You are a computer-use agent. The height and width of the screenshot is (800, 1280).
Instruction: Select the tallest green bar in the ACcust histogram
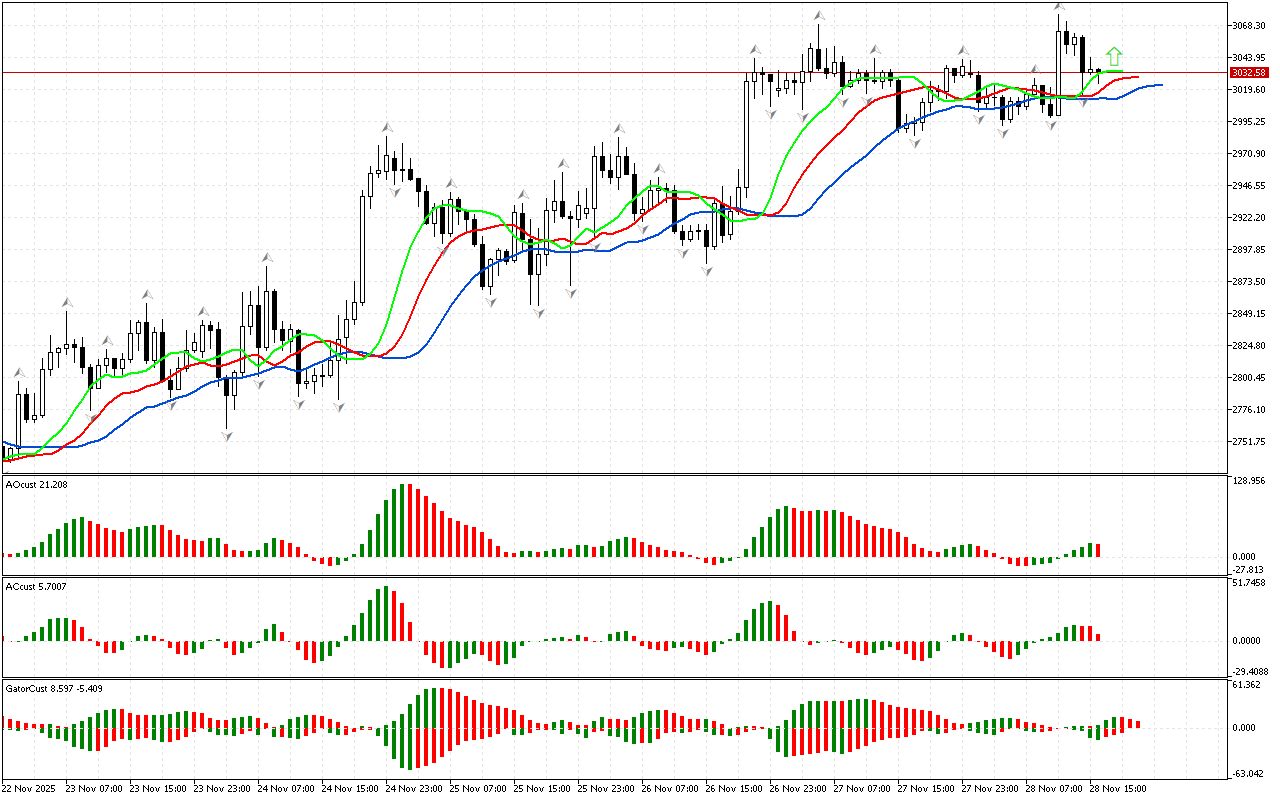[386, 614]
